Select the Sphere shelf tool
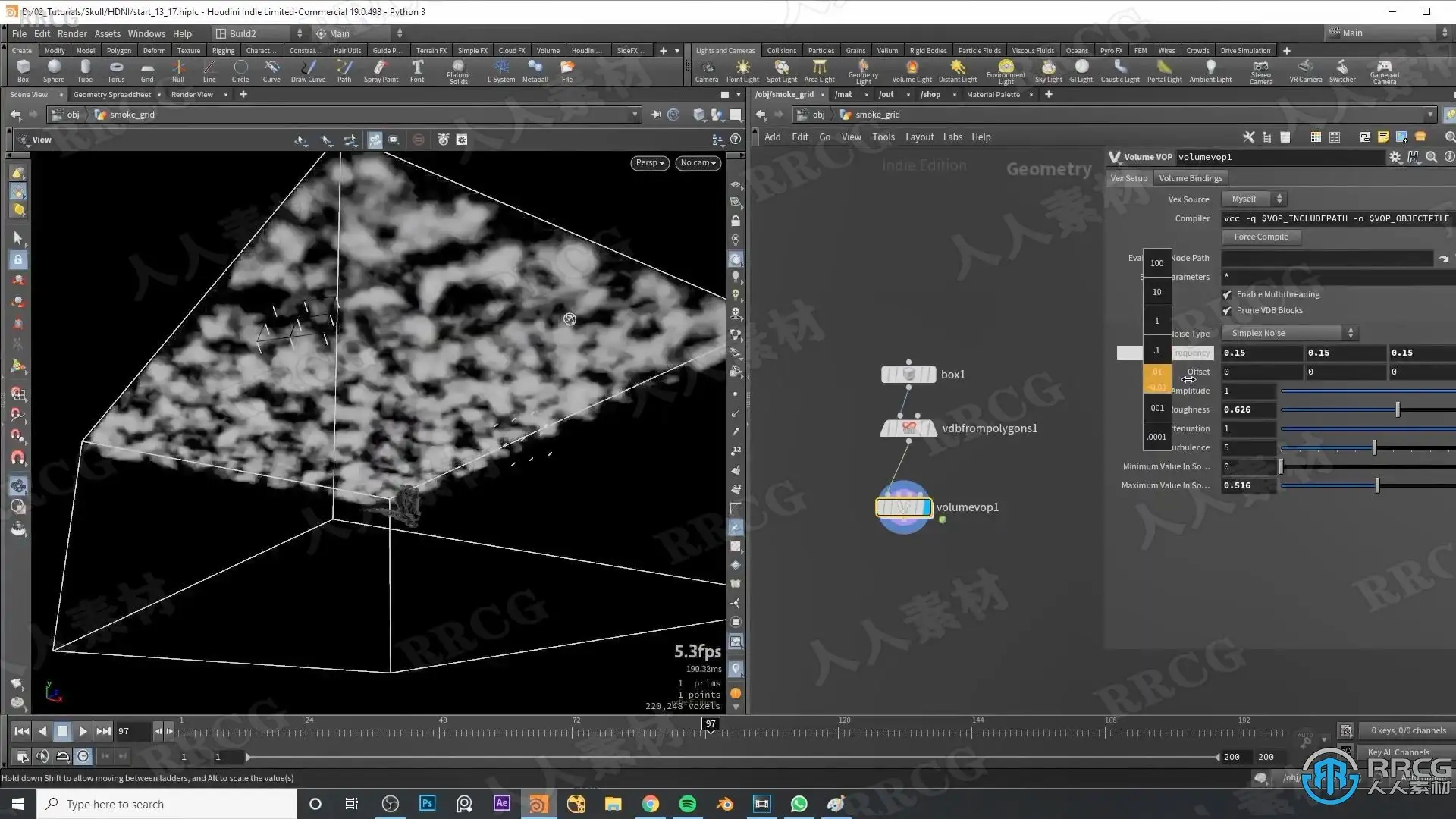Image resolution: width=1456 pixels, height=819 pixels. pos(53,70)
